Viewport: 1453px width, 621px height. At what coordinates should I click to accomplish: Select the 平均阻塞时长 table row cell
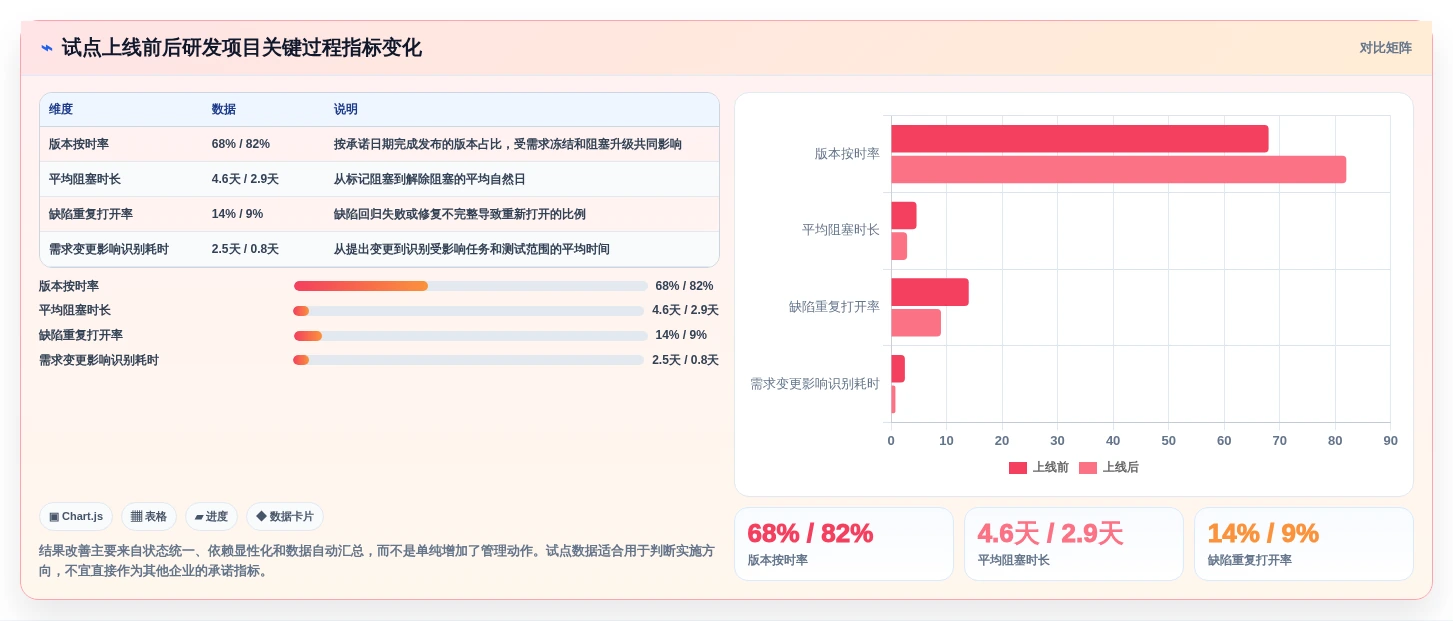click(121, 179)
